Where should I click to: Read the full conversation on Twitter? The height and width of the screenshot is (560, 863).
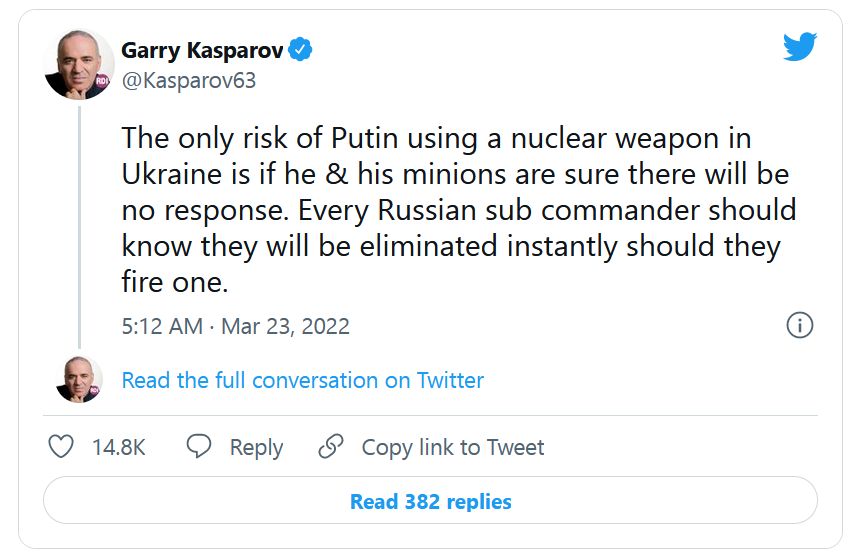click(x=302, y=380)
